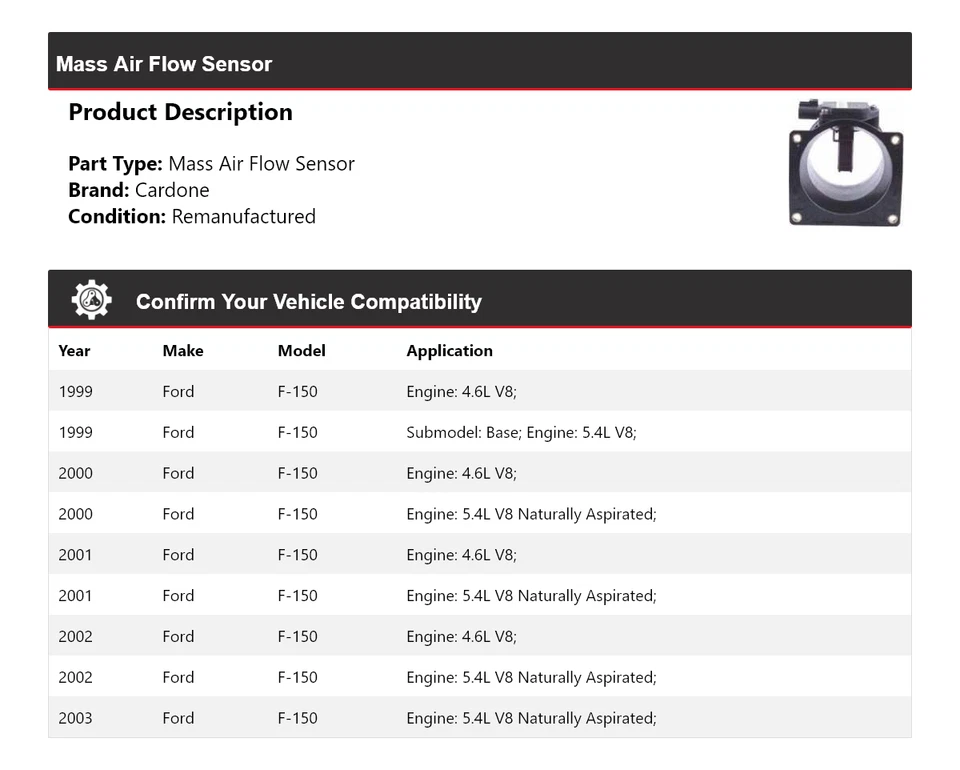This screenshot has height=770, width=960.
Task: Select the Product Description heading
Action: coord(180,112)
